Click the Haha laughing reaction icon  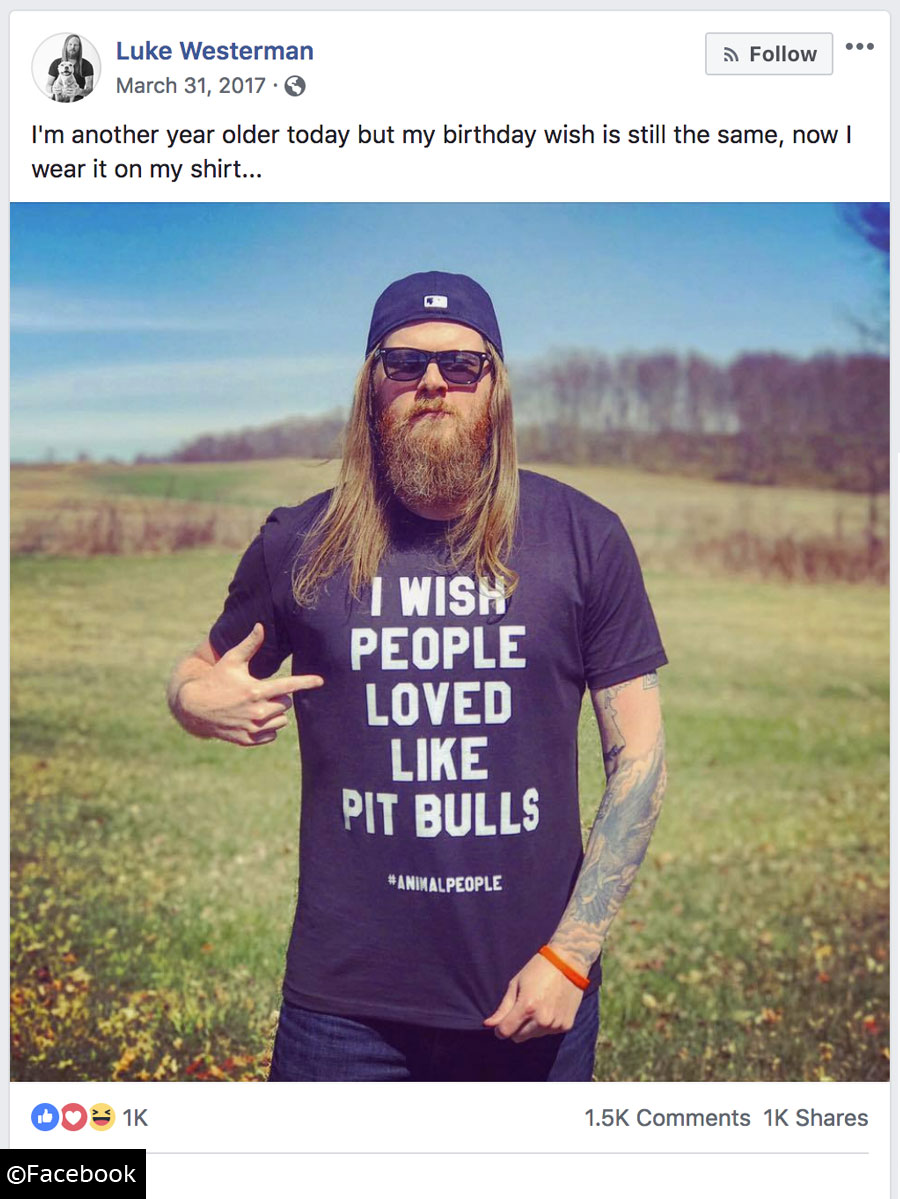pyautogui.click(x=101, y=1117)
